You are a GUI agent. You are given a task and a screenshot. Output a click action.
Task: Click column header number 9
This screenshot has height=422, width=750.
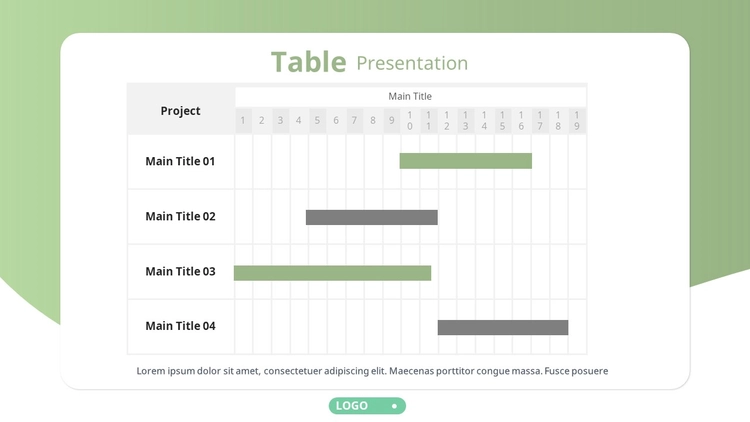(391, 121)
